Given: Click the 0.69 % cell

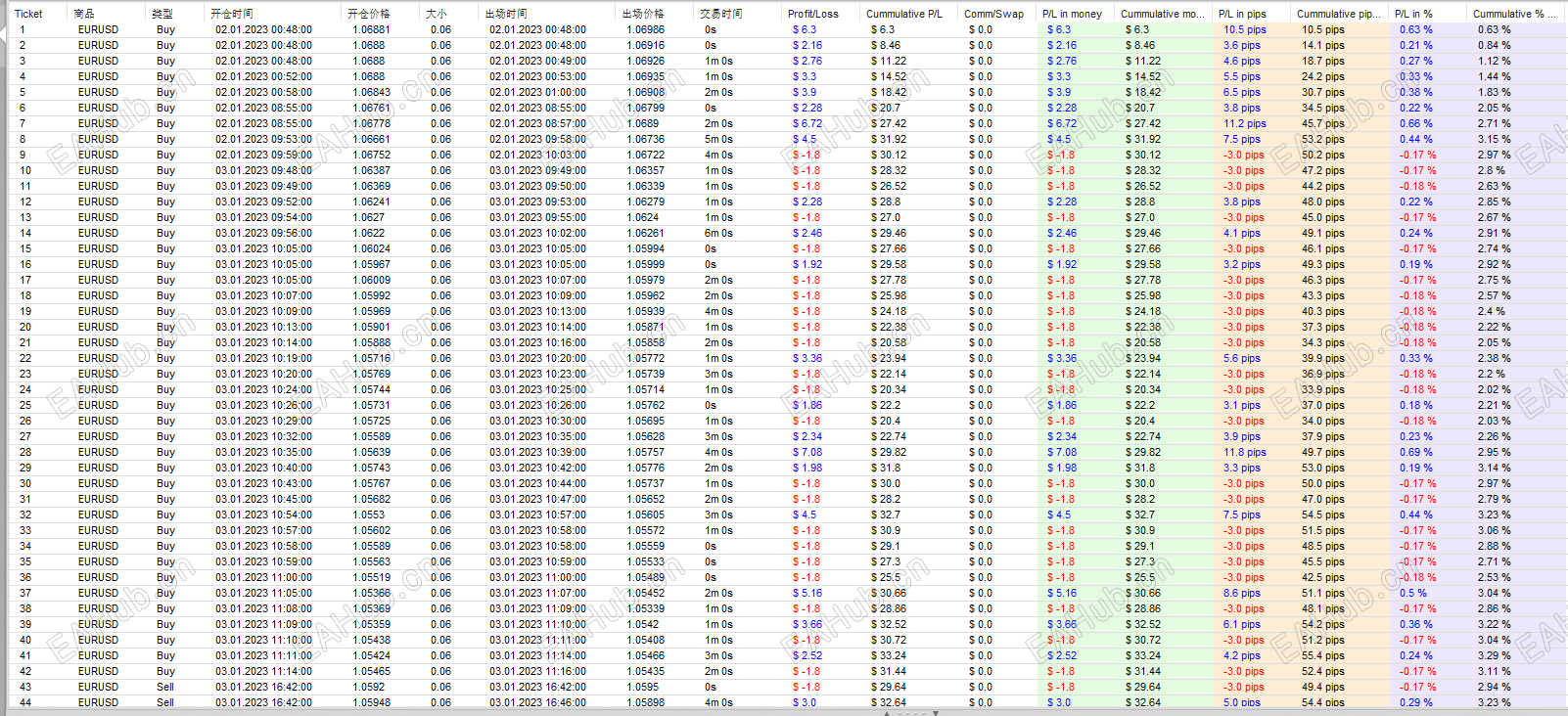Looking at the screenshot, I should (x=1416, y=452).
